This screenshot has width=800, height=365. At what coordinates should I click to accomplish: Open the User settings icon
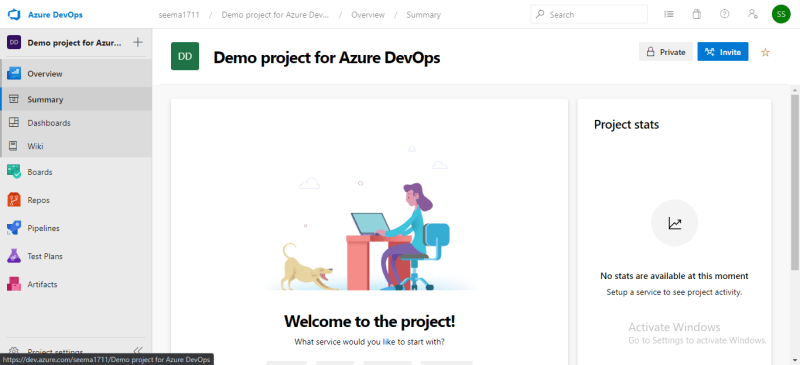point(753,14)
